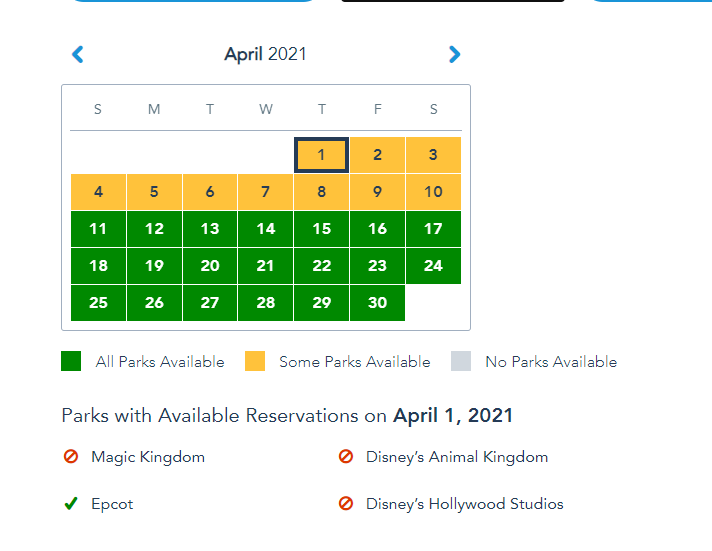Click unavailable icon beside Disney's Hollywood Studios
Image resolution: width=712 pixels, height=551 pixels.
[x=346, y=504]
